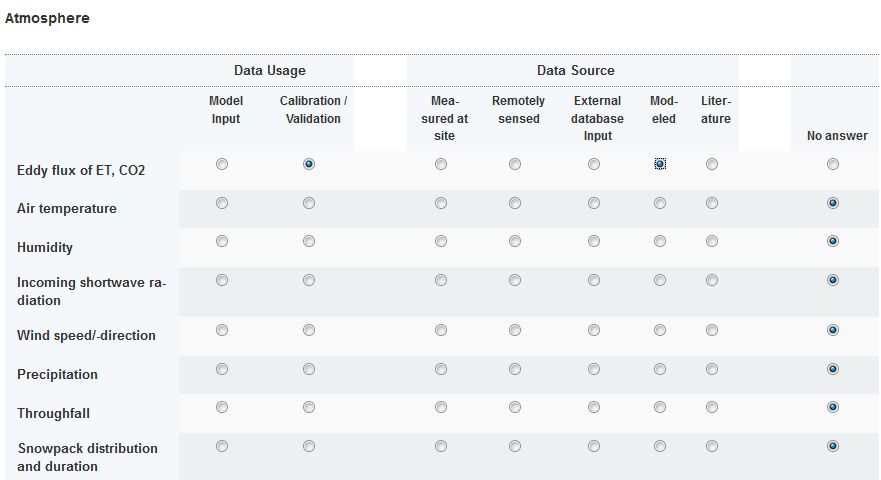Select Model Input for Incoming shortwave radiation

pos(222,280)
